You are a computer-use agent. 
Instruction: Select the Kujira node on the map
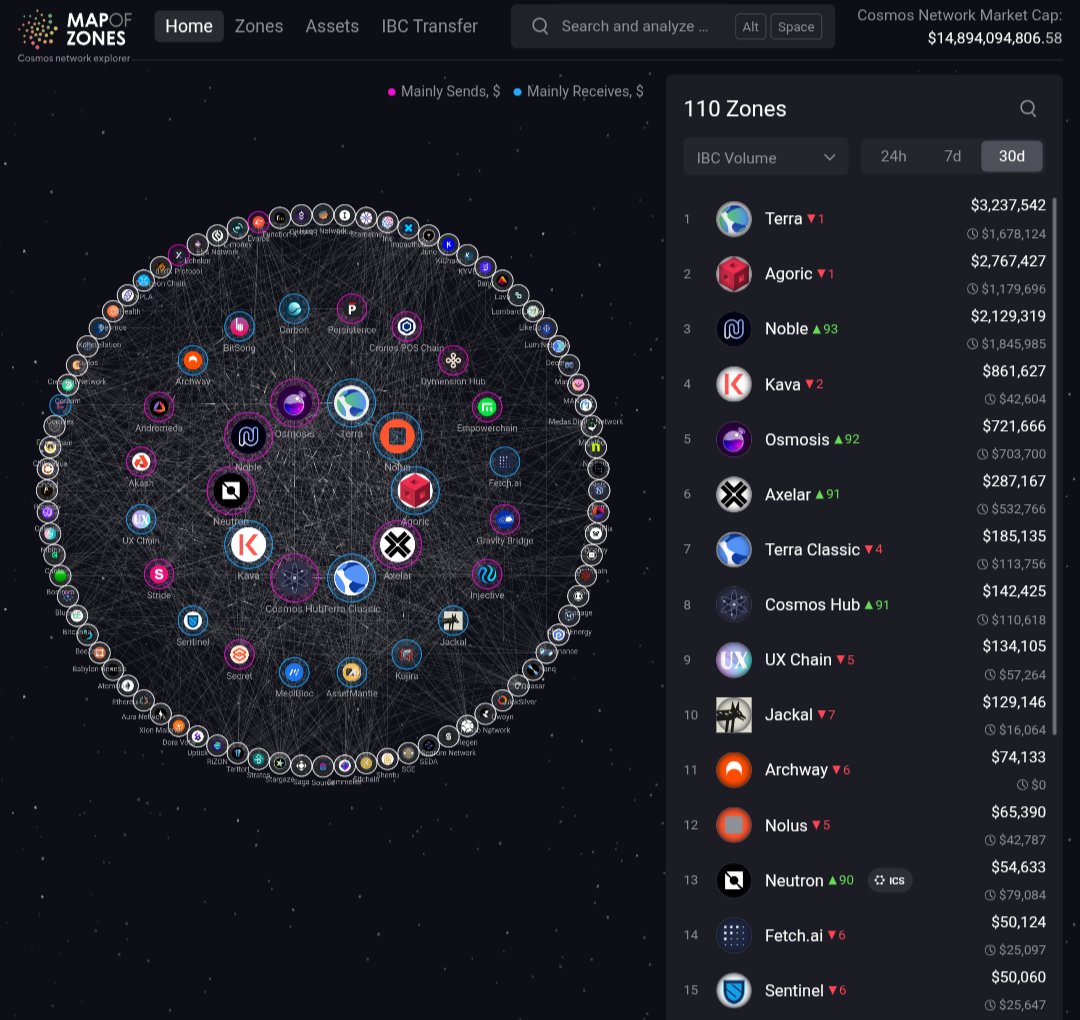pos(406,654)
